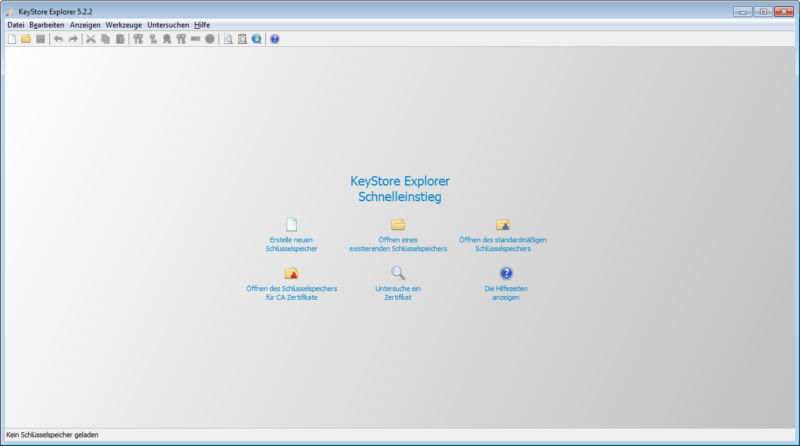Click the Redo arrow in toolbar
The height and width of the screenshot is (446, 800).
(x=73, y=39)
